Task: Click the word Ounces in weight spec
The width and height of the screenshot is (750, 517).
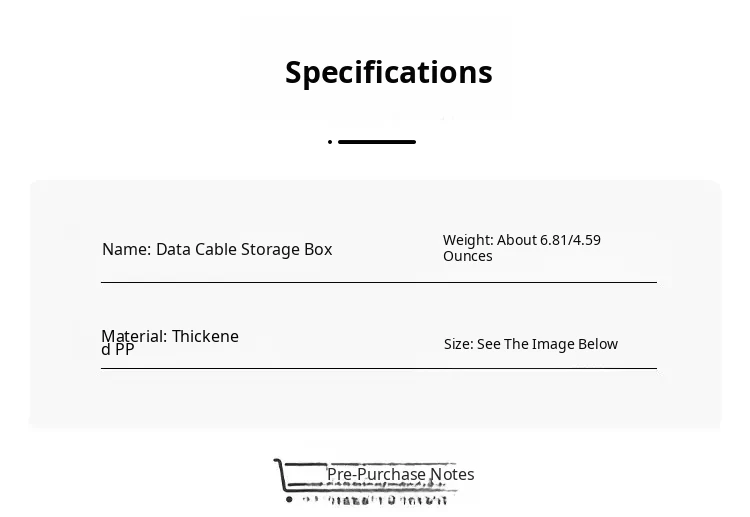Action: 467,256
